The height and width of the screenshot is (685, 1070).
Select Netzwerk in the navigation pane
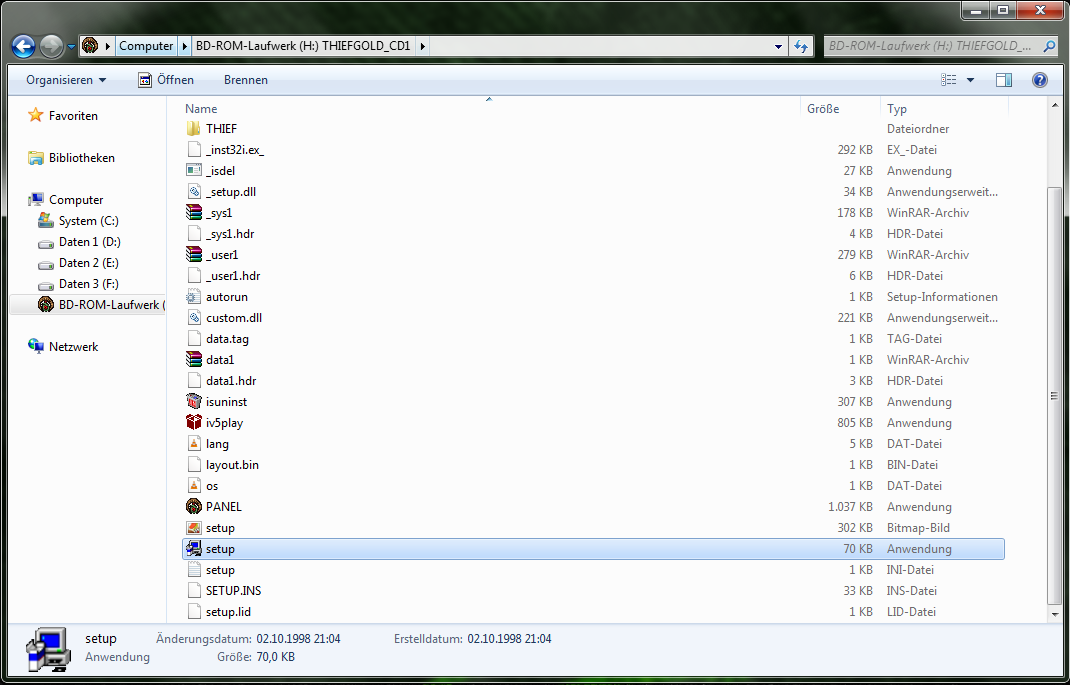(x=73, y=347)
